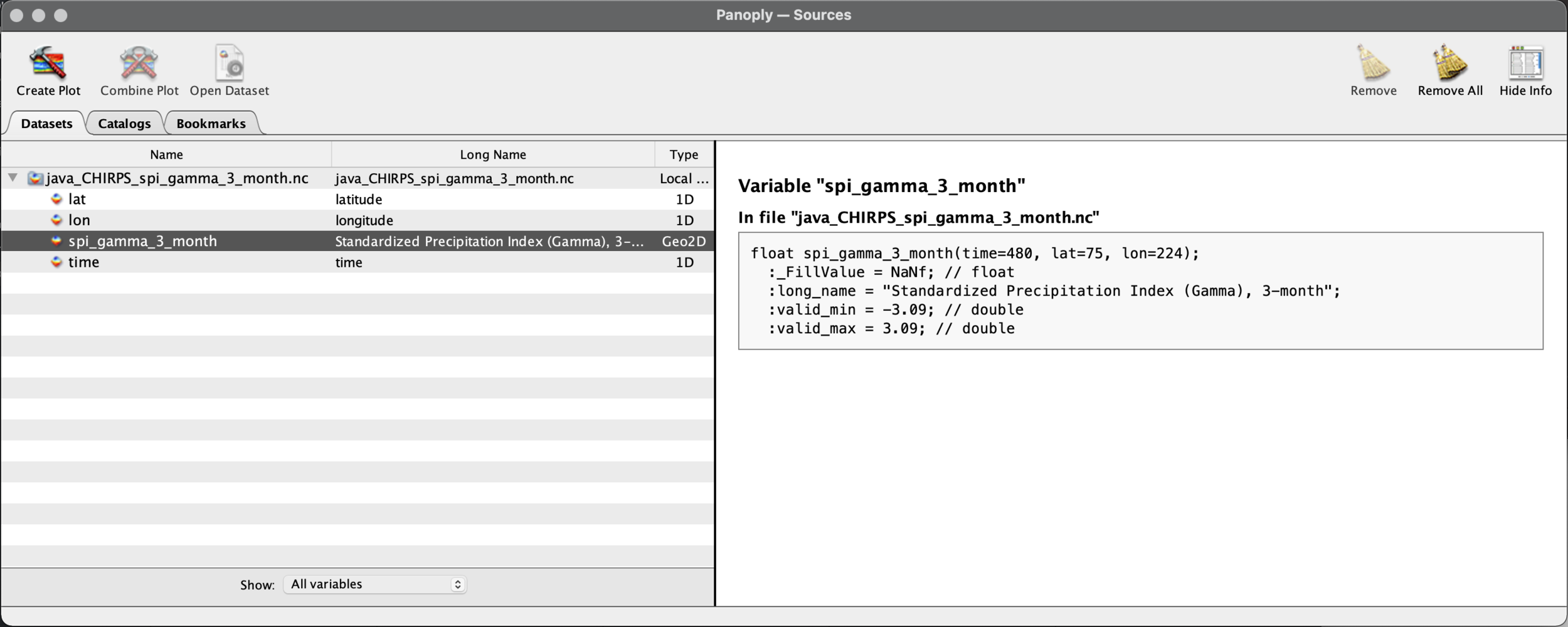The height and width of the screenshot is (627, 1568).
Task: Sort by the Type column header
Action: [683, 154]
